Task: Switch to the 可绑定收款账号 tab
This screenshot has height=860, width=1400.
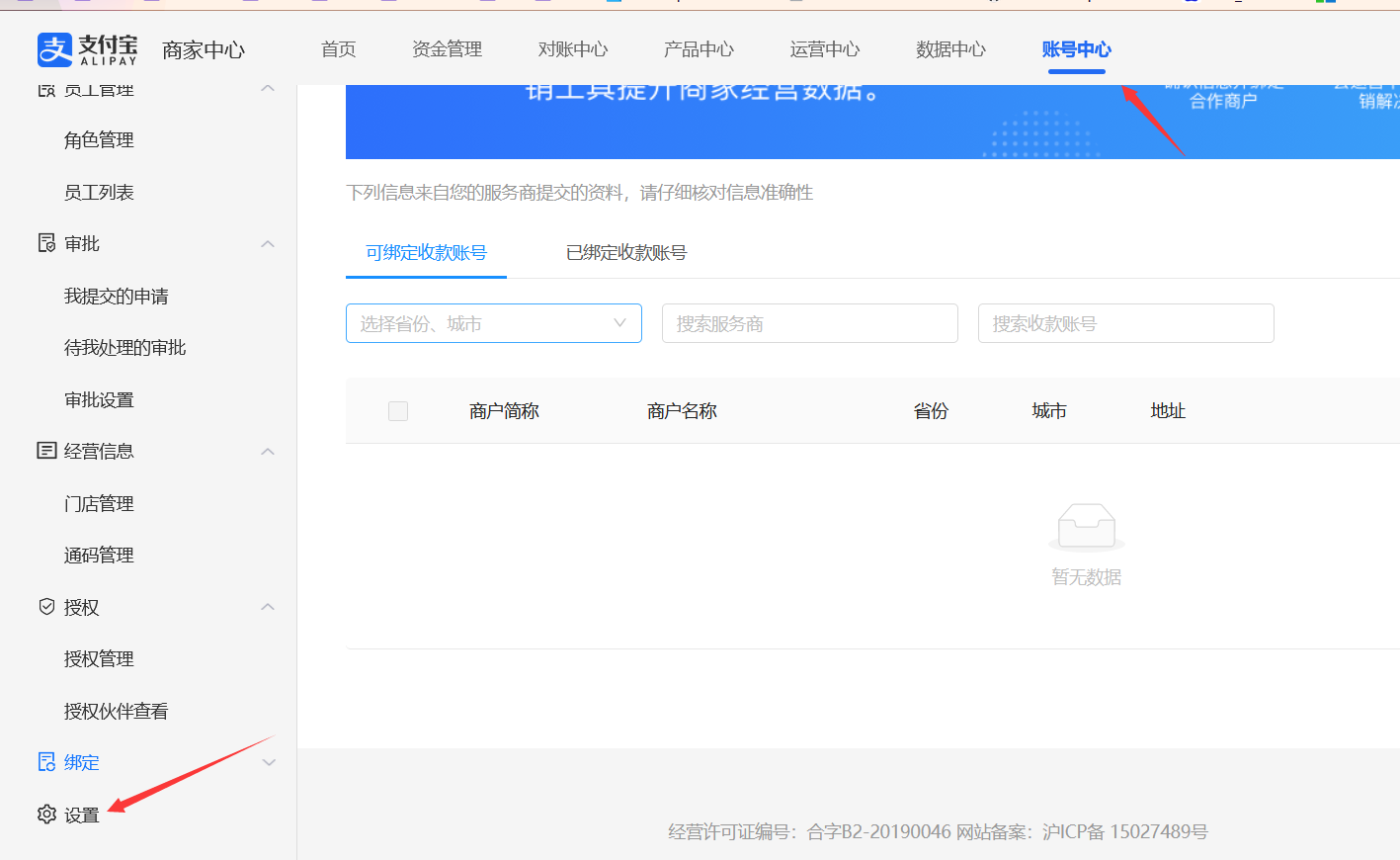Action: click(427, 252)
